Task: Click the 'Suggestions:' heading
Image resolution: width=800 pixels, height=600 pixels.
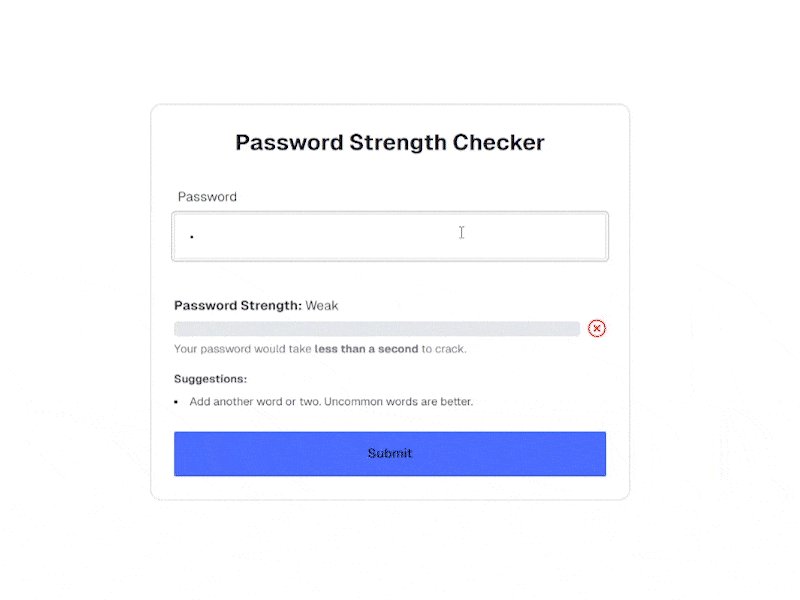Action: pyautogui.click(x=210, y=379)
